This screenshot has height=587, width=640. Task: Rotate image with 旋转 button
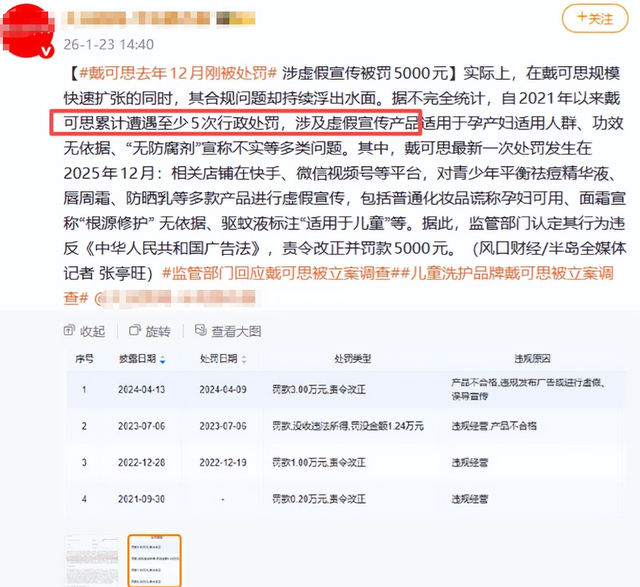tap(150, 331)
